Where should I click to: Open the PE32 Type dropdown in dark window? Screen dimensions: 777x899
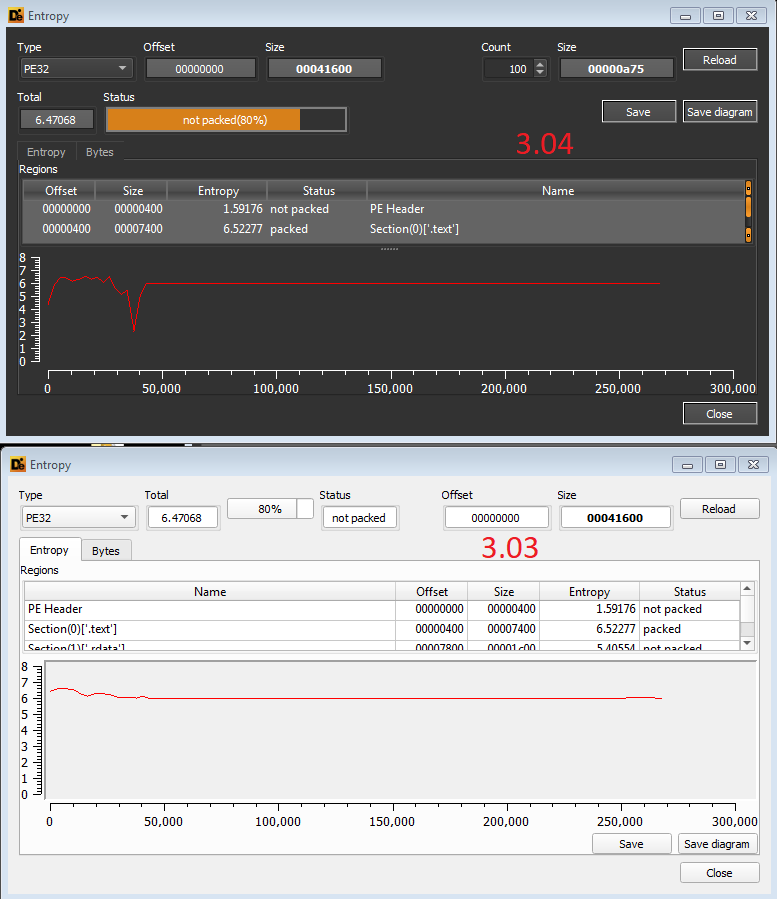(x=76, y=69)
